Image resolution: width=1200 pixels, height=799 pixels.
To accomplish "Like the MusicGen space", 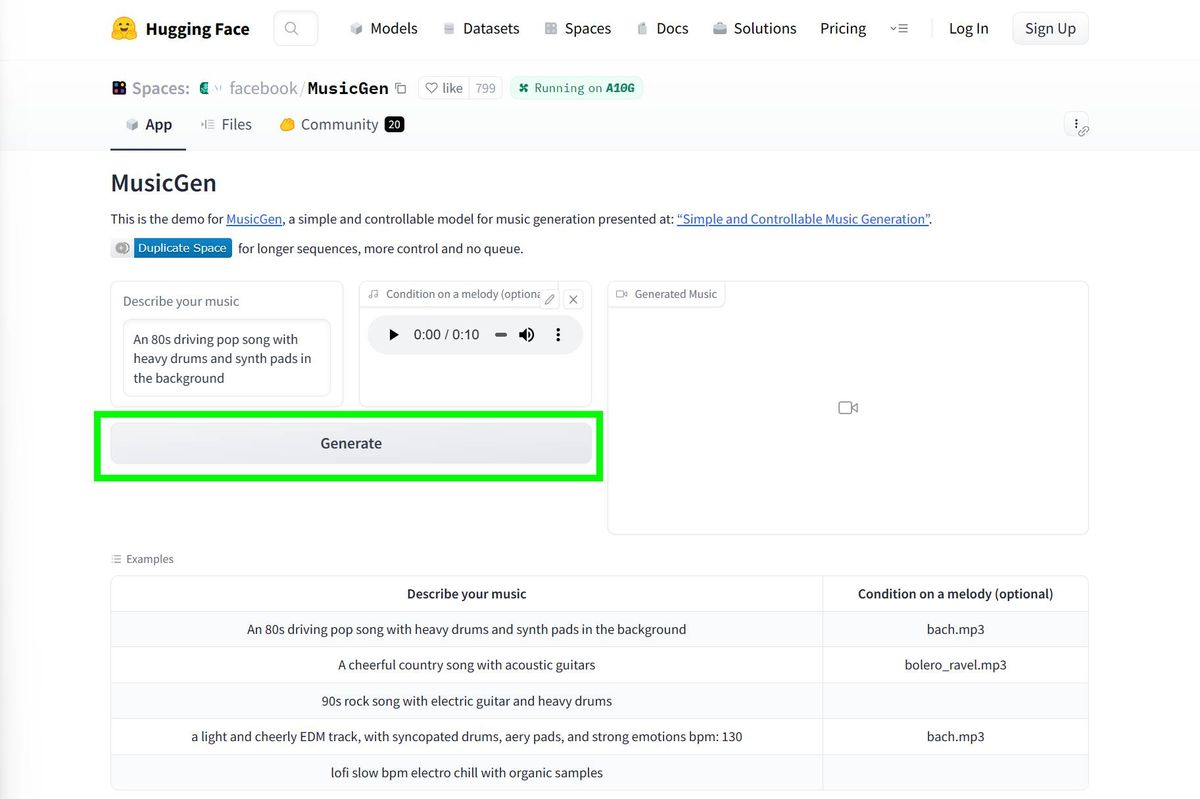I will click(x=444, y=88).
